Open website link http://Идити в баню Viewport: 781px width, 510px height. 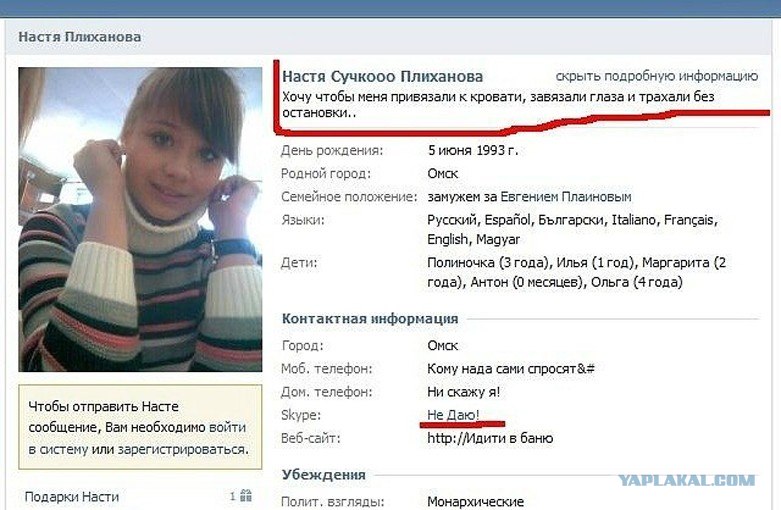click(x=490, y=438)
